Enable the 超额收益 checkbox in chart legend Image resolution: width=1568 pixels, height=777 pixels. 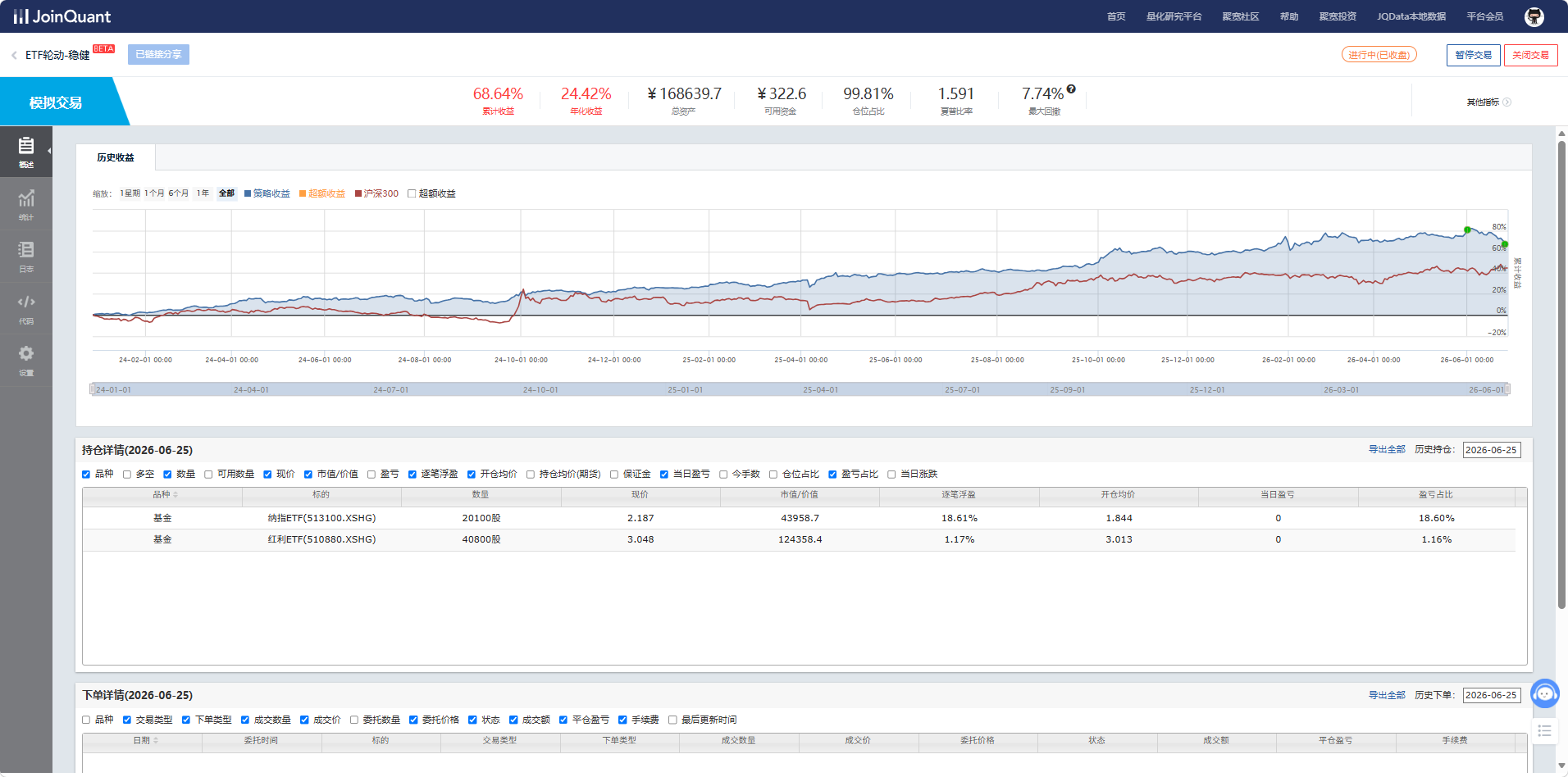[412, 194]
